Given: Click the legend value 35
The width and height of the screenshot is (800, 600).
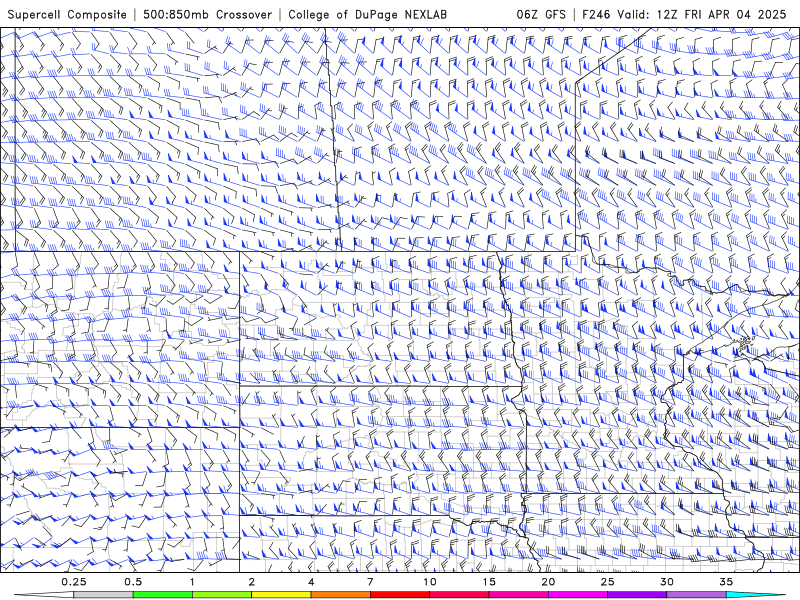Looking at the screenshot, I should click(726, 582).
